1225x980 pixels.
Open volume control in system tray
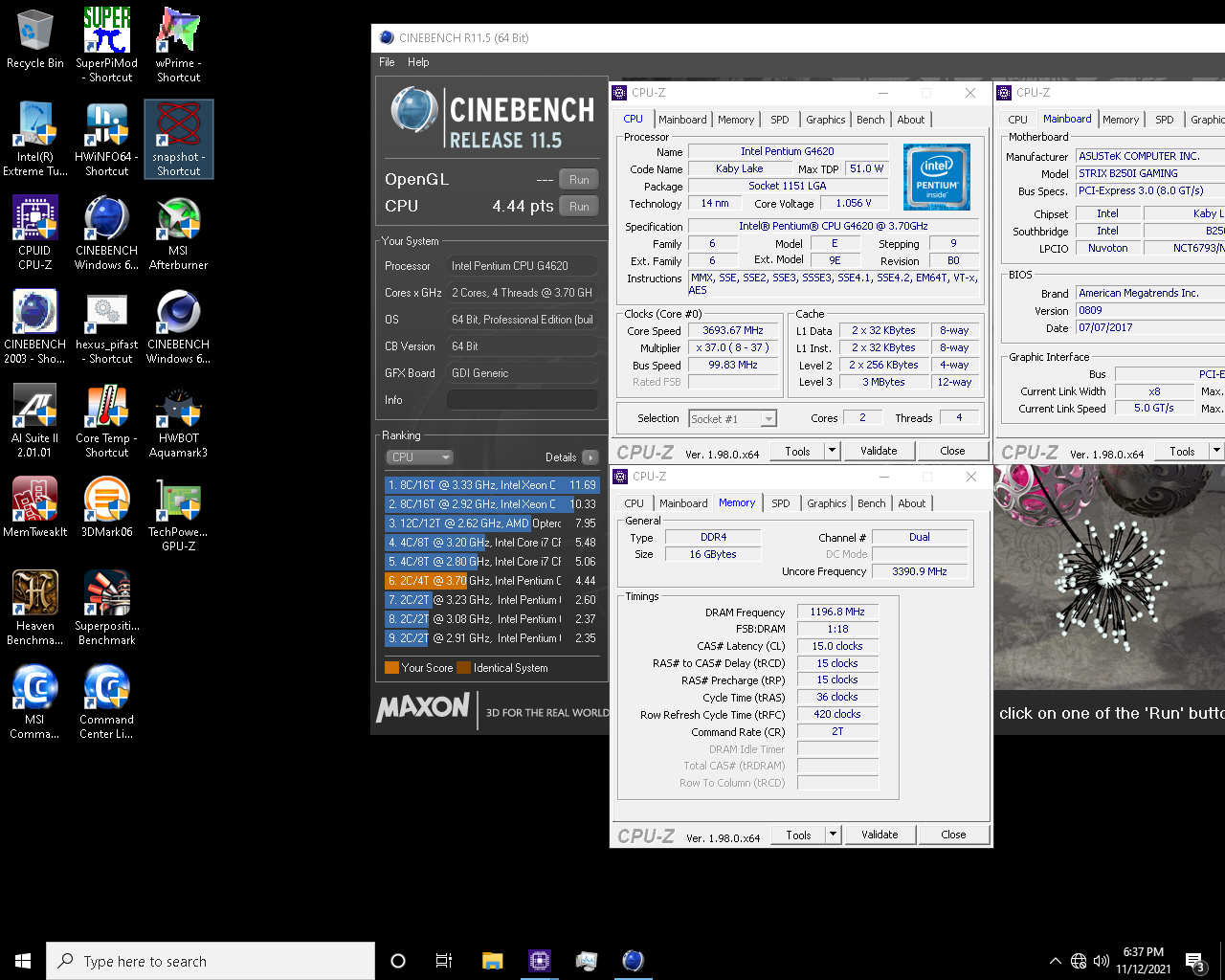point(1102,961)
